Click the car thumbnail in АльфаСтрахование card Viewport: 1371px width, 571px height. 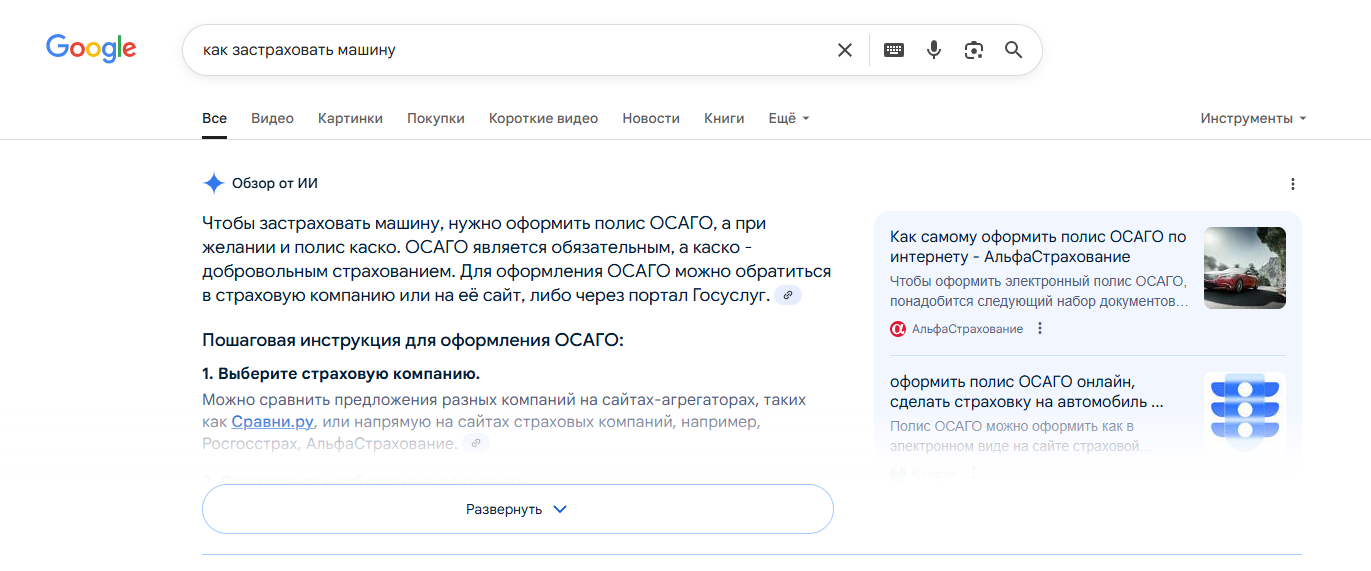[x=1245, y=268]
